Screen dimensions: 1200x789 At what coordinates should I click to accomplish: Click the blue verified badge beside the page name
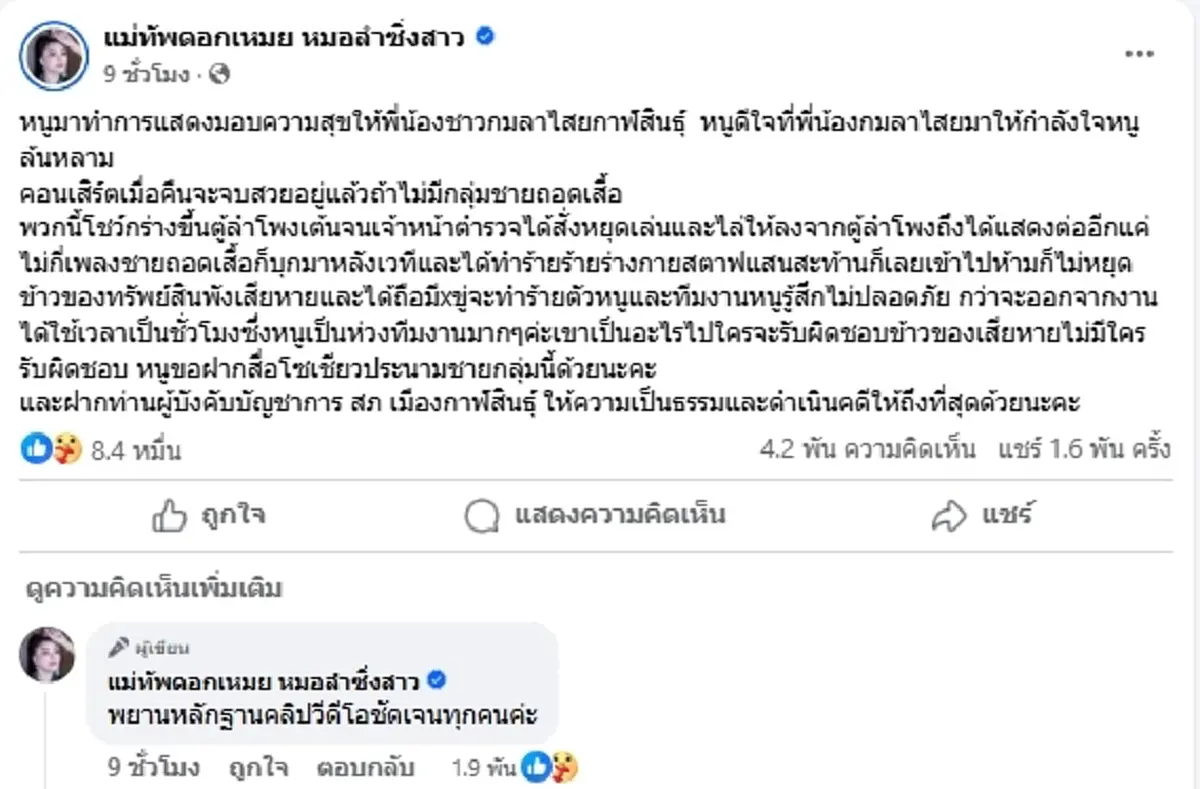(x=486, y=34)
